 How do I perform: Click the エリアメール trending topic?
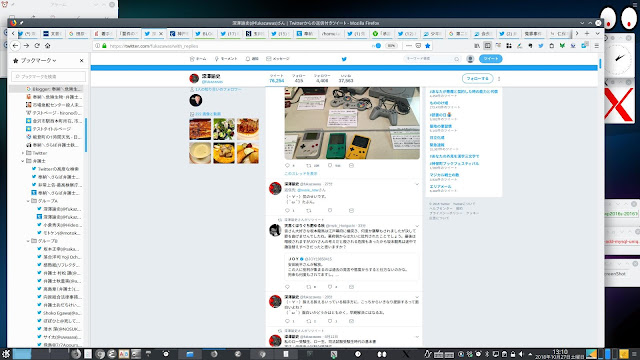(440, 187)
